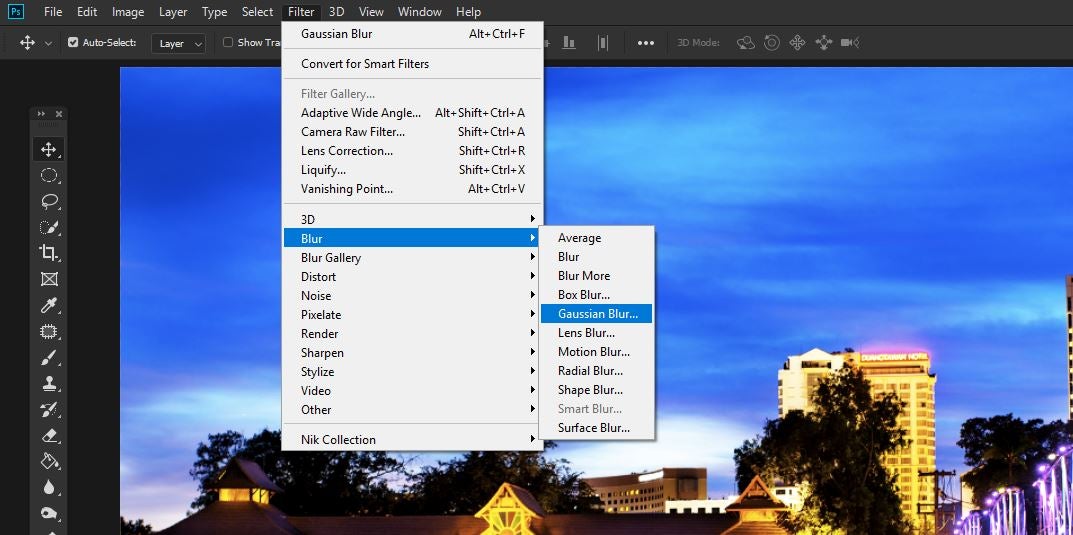Choose Gaussian Blur from Blur submenu
Viewport: 1073px width, 535px height.
coord(597,314)
